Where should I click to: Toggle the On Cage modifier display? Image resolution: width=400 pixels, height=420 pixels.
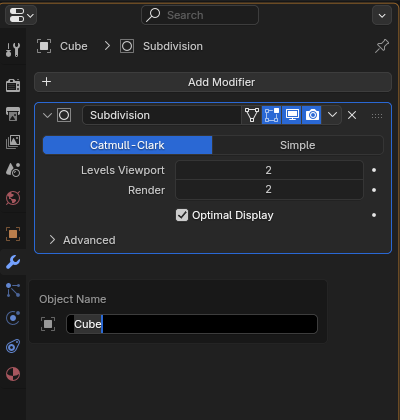click(252, 115)
